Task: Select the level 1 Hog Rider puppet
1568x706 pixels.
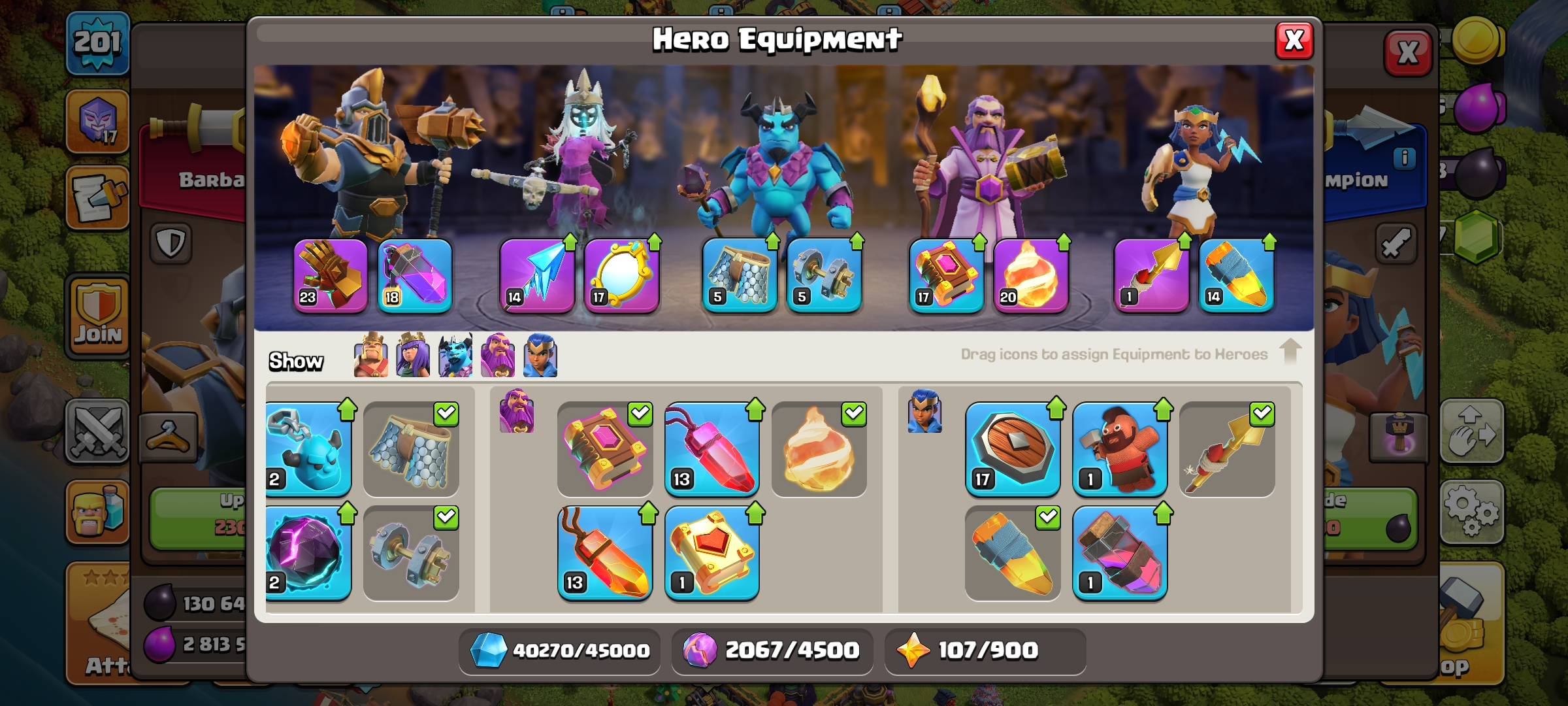Action: click(x=1120, y=450)
